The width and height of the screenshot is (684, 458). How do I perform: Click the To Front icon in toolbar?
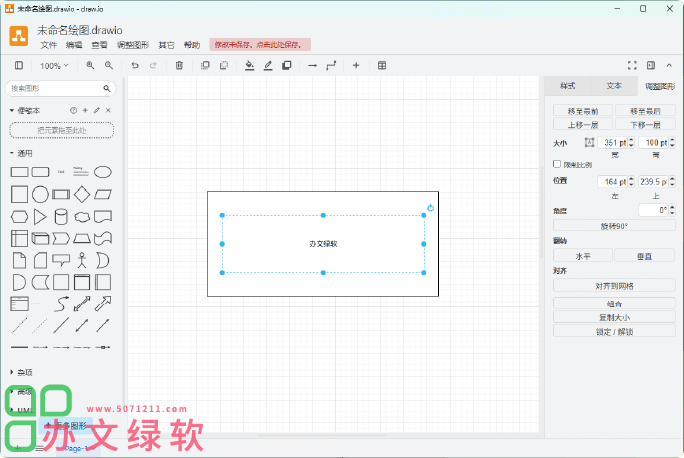(205, 65)
